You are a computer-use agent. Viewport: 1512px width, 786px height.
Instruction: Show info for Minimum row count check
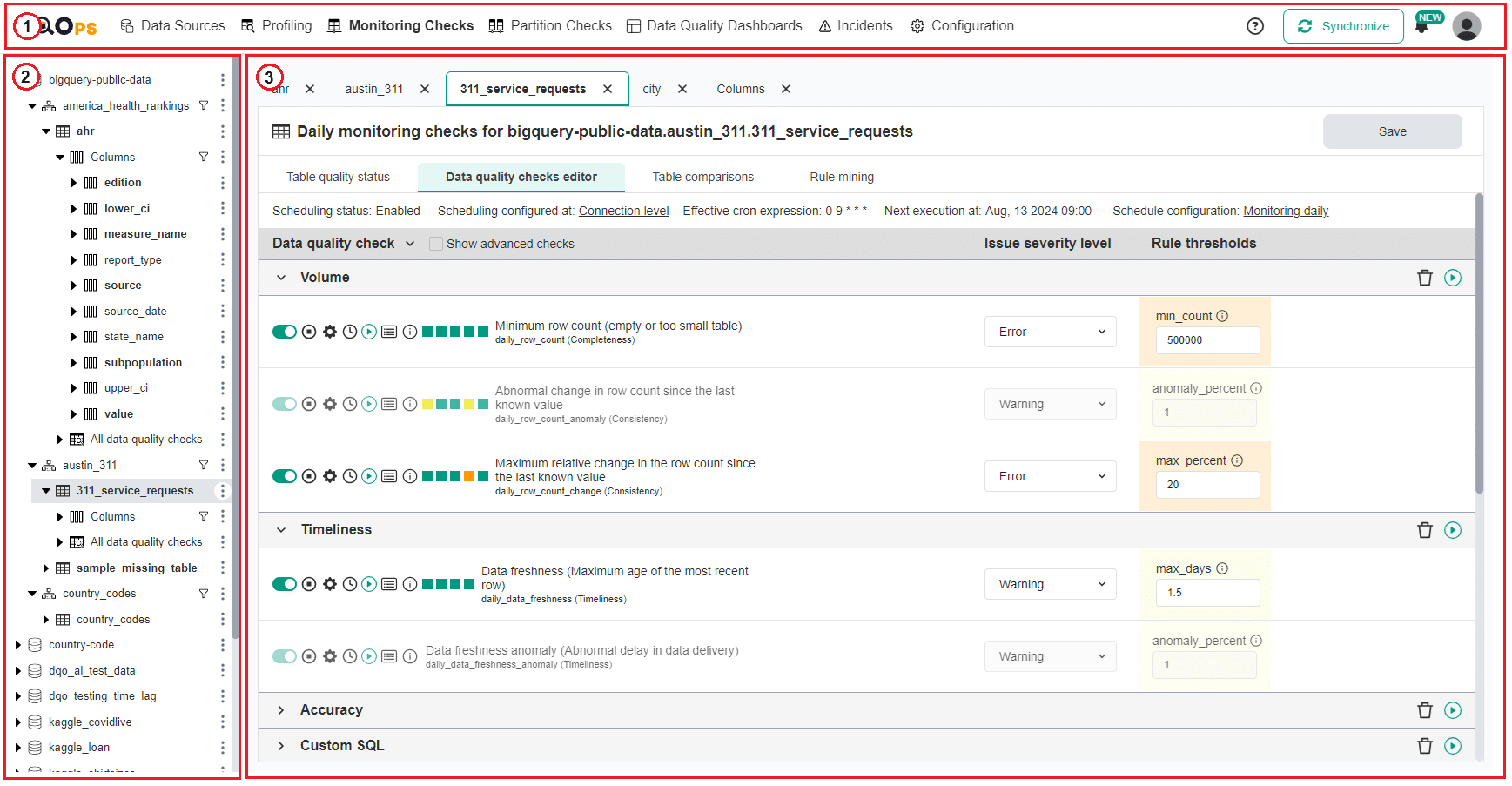click(x=410, y=332)
